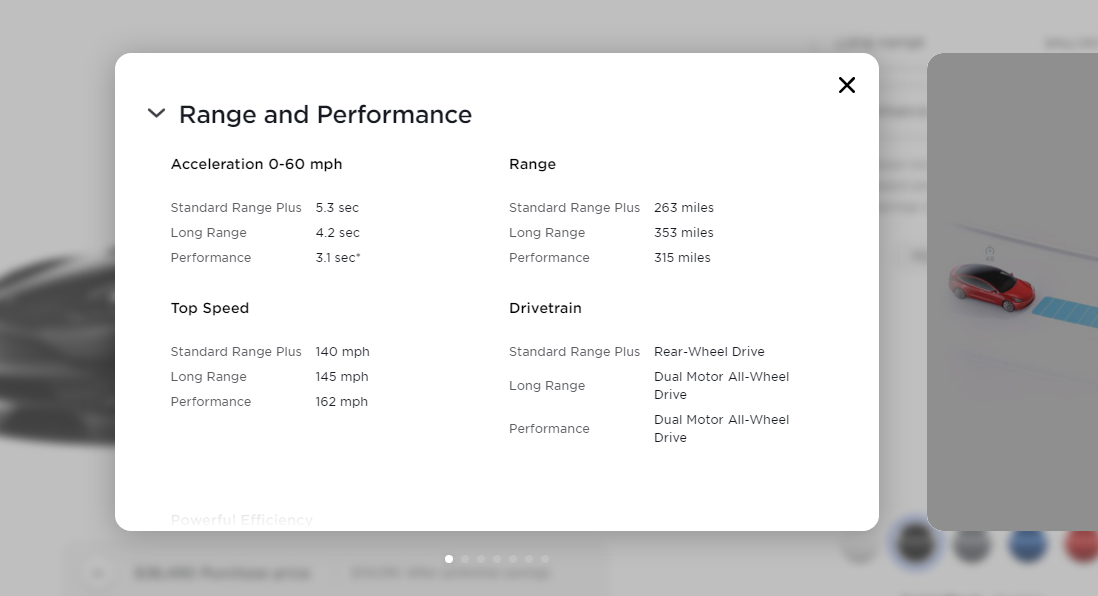The image size is (1098, 596).
Task: Go to the second carousel dot
Action: point(465,559)
